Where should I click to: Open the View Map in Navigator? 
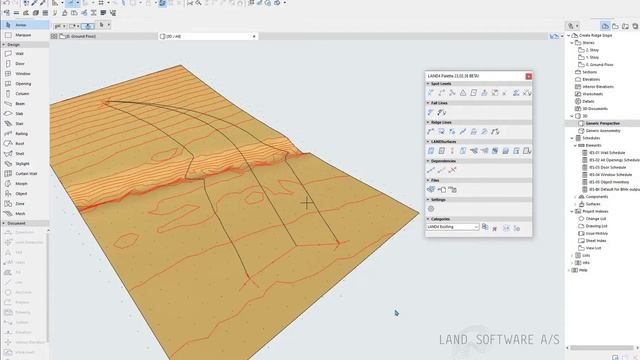pyautogui.click(x=616, y=26)
